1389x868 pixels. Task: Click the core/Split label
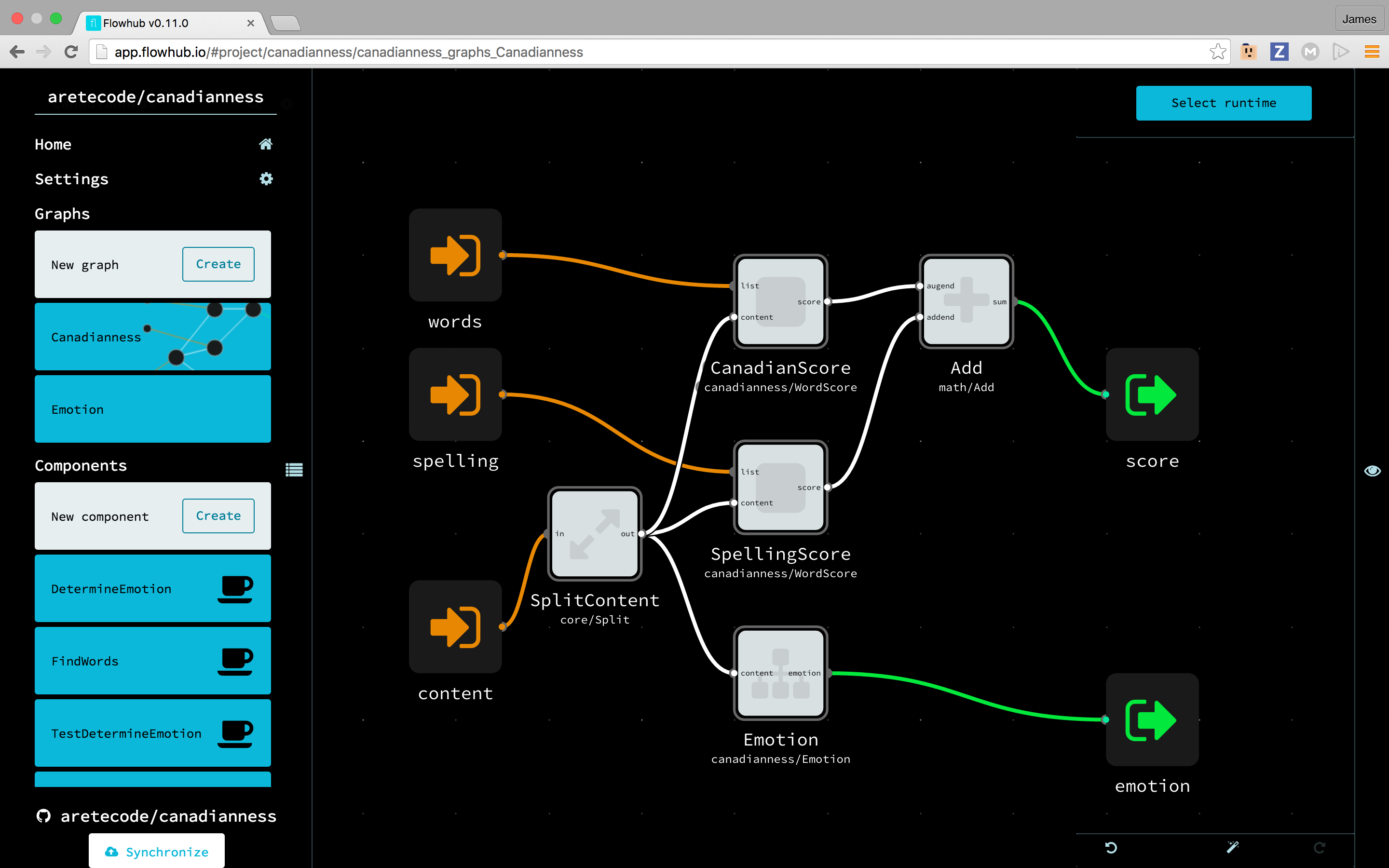coord(595,620)
